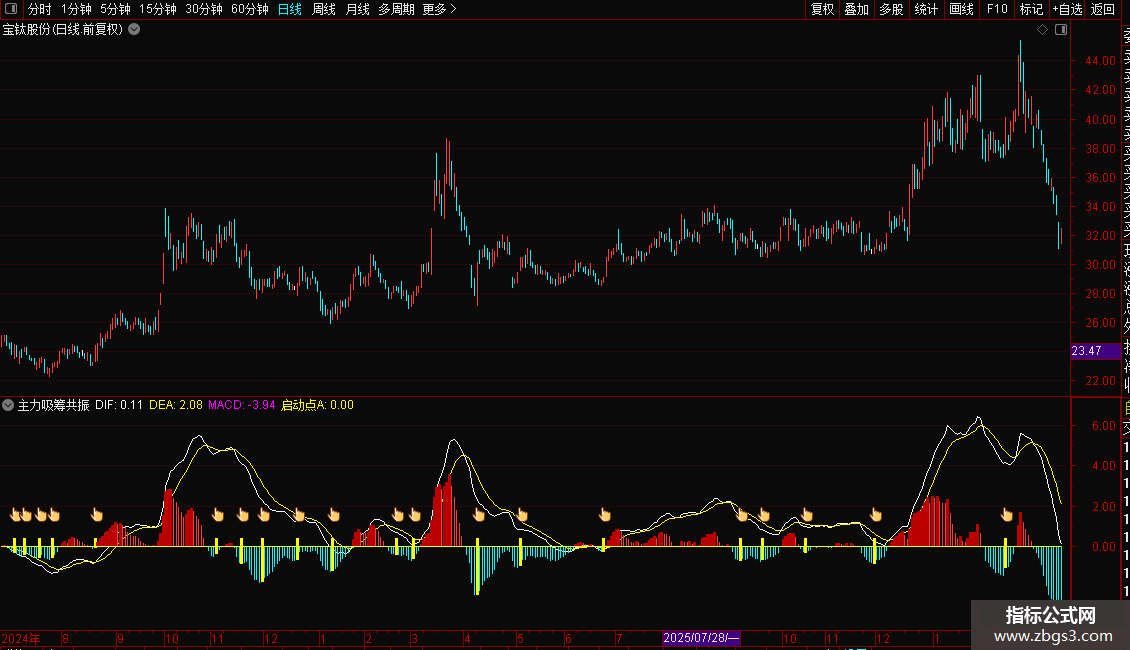
Task: Click the 返回 back button
Action: pos(1103,9)
